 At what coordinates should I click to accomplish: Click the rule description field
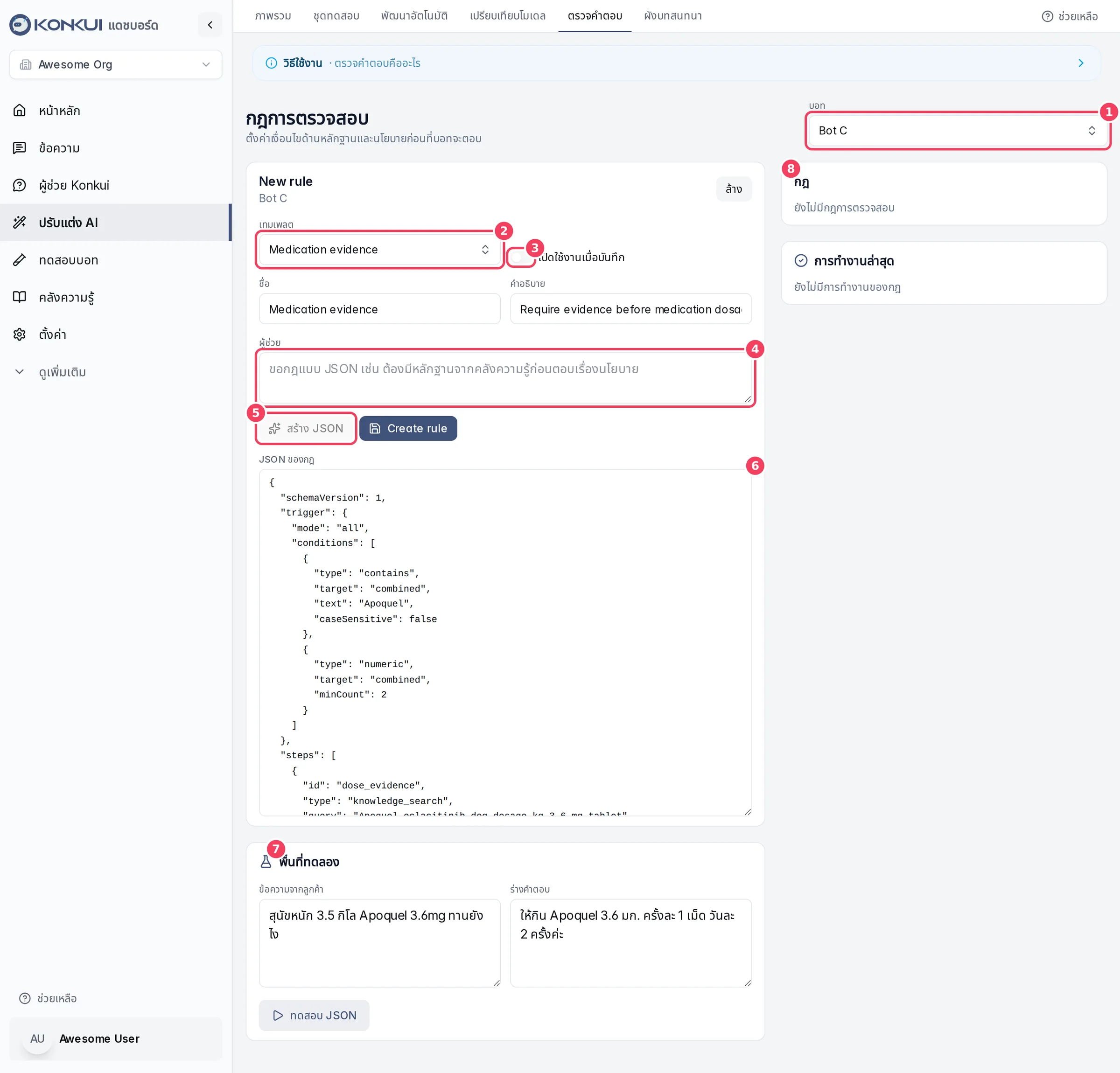(x=630, y=309)
